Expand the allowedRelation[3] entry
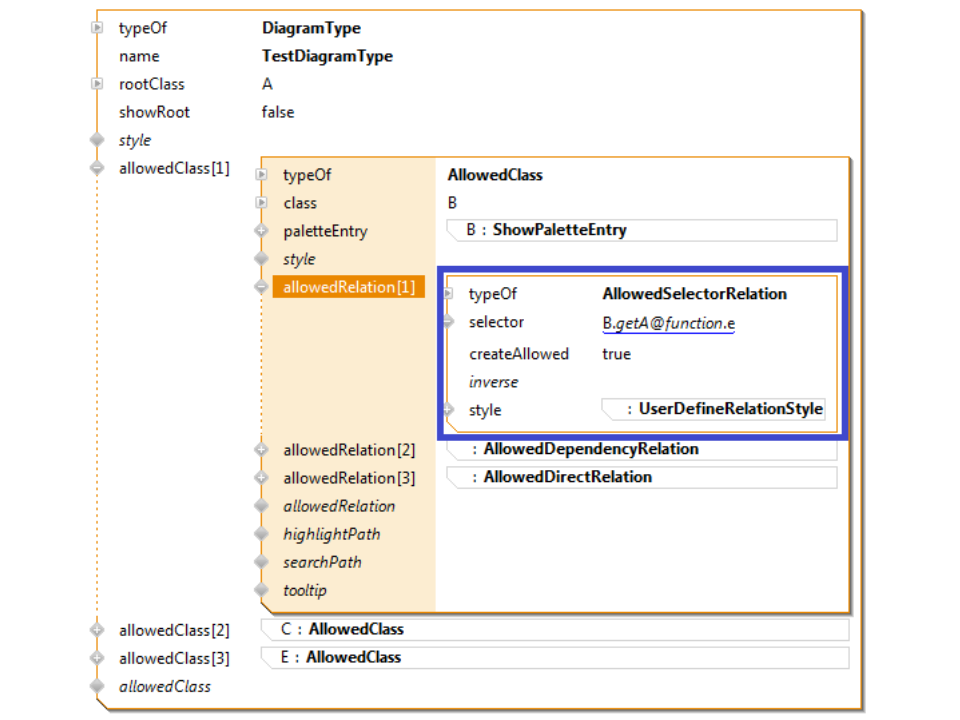 pyautogui.click(x=262, y=478)
